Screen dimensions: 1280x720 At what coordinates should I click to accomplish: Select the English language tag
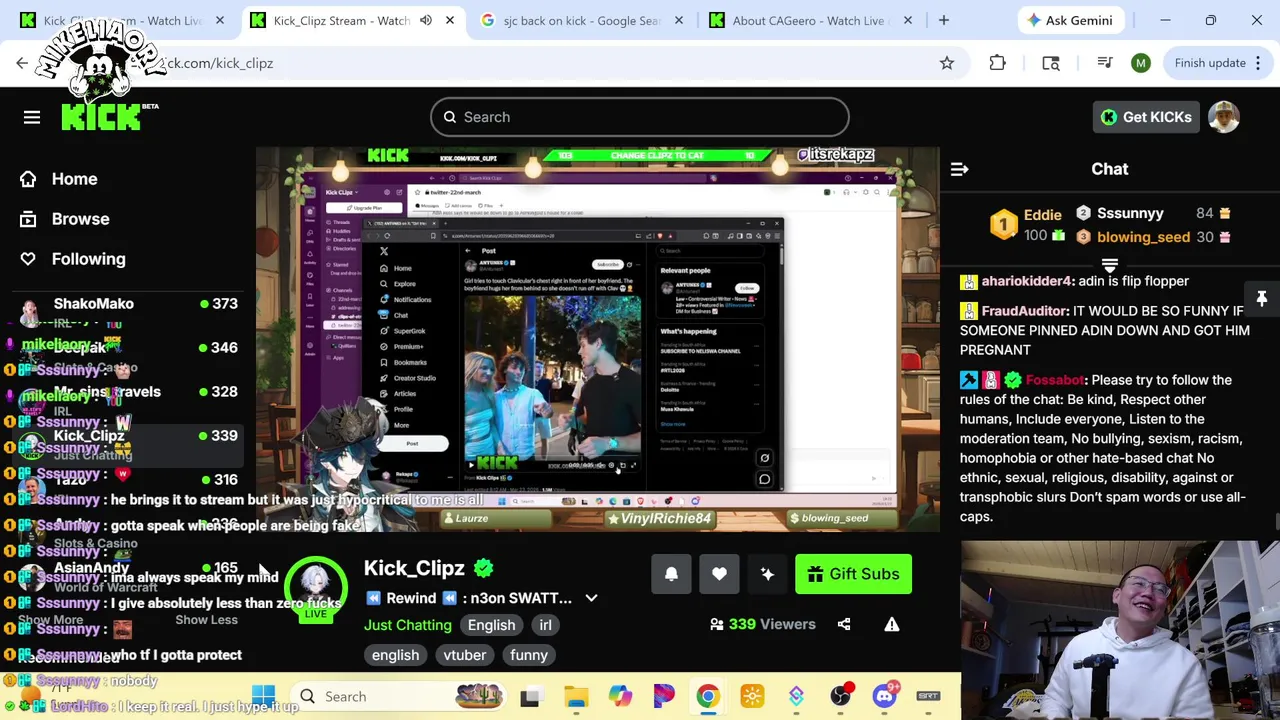tap(491, 625)
